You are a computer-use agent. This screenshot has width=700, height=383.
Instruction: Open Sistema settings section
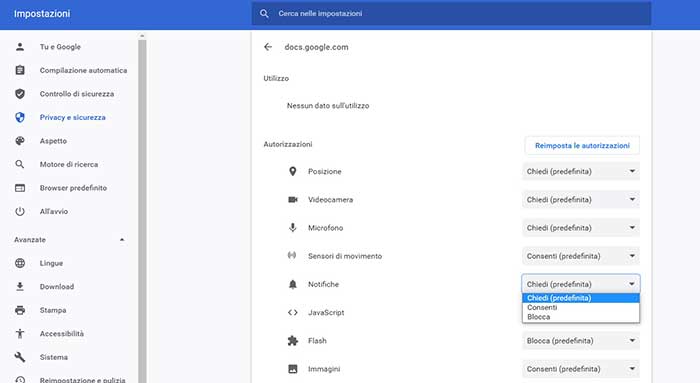(x=54, y=357)
